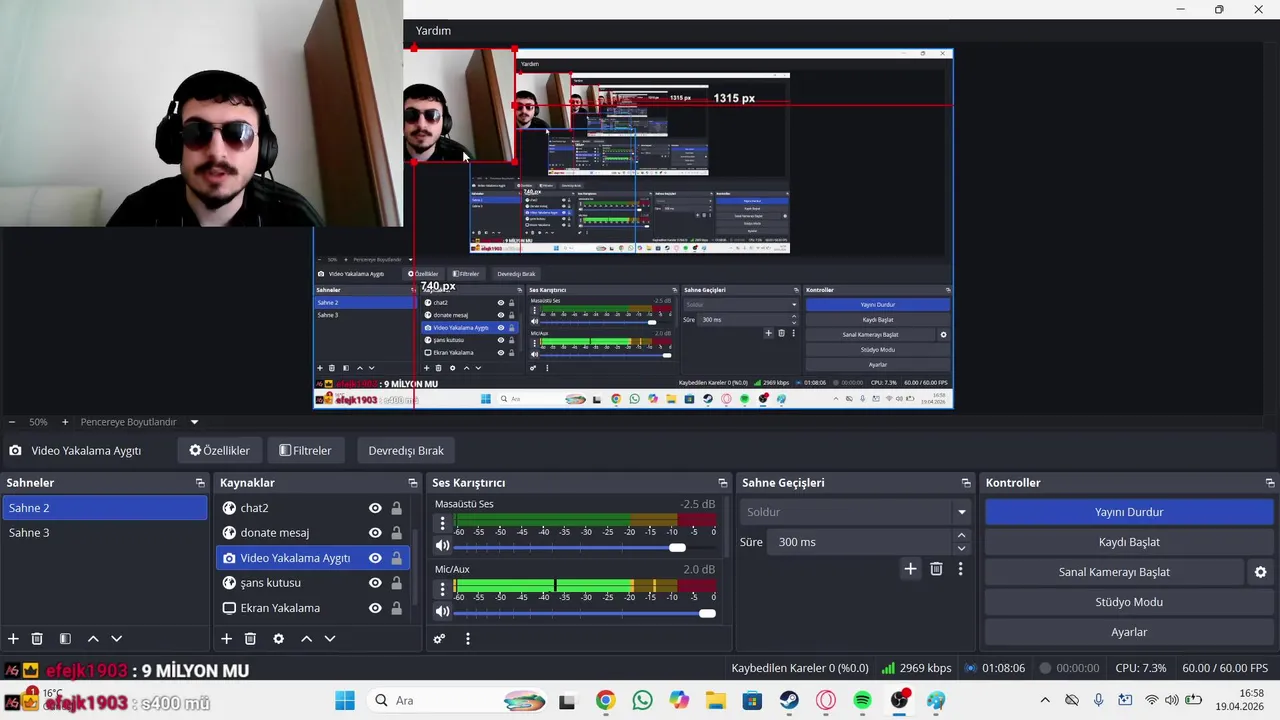Click the Süre 300 ms duration field
Screen dimensions: 1280x720
pyautogui.click(x=861, y=542)
